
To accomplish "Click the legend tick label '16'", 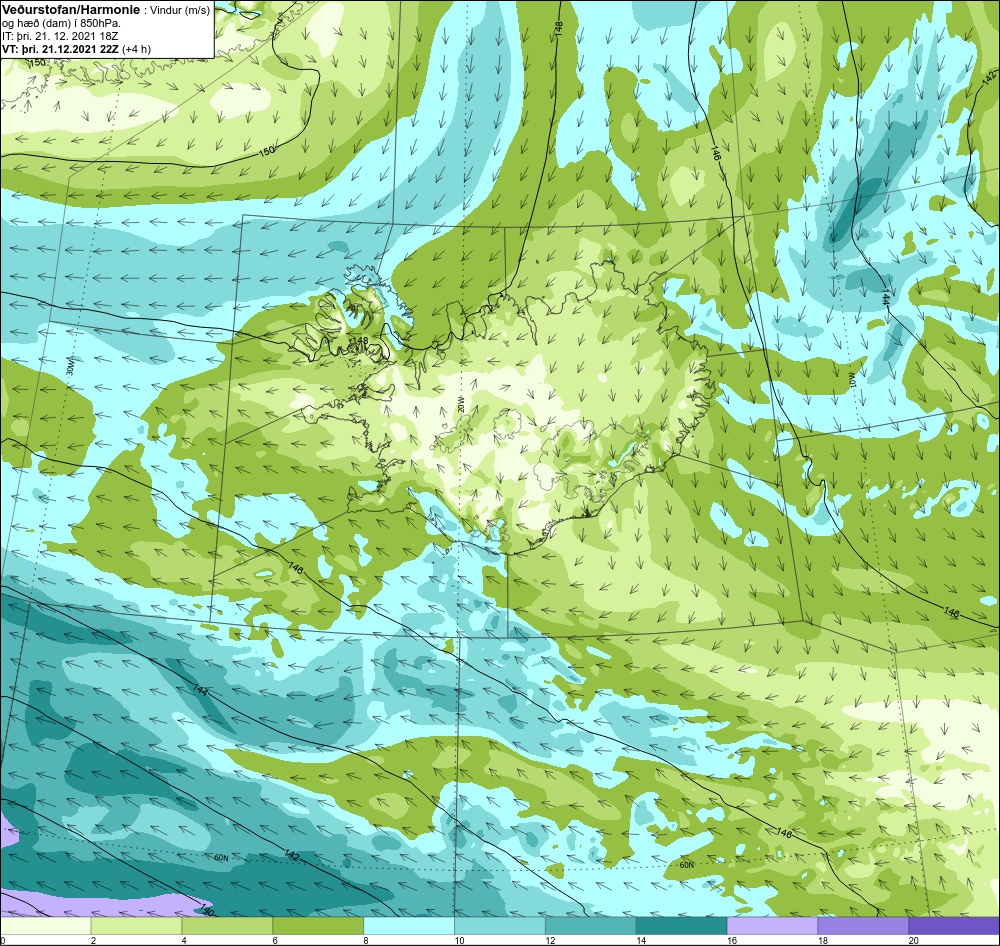I will click(x=732, y=940).
